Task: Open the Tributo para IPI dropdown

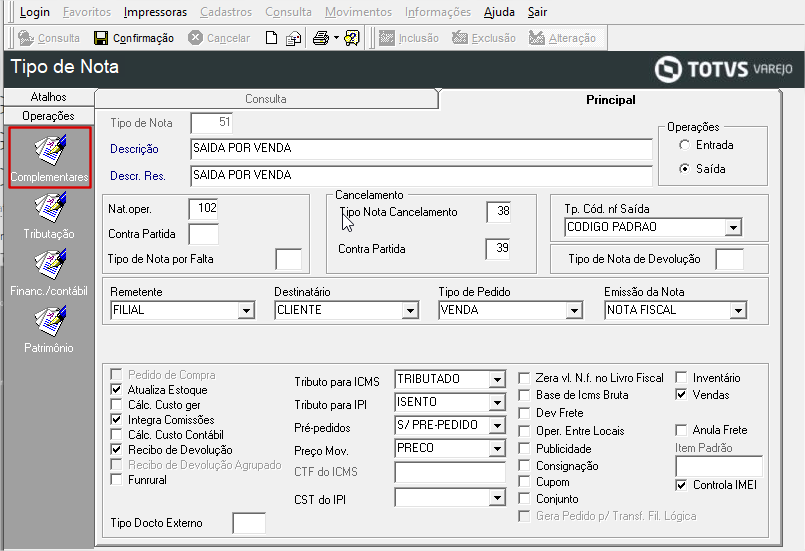Action: click(x=497, y=403)
